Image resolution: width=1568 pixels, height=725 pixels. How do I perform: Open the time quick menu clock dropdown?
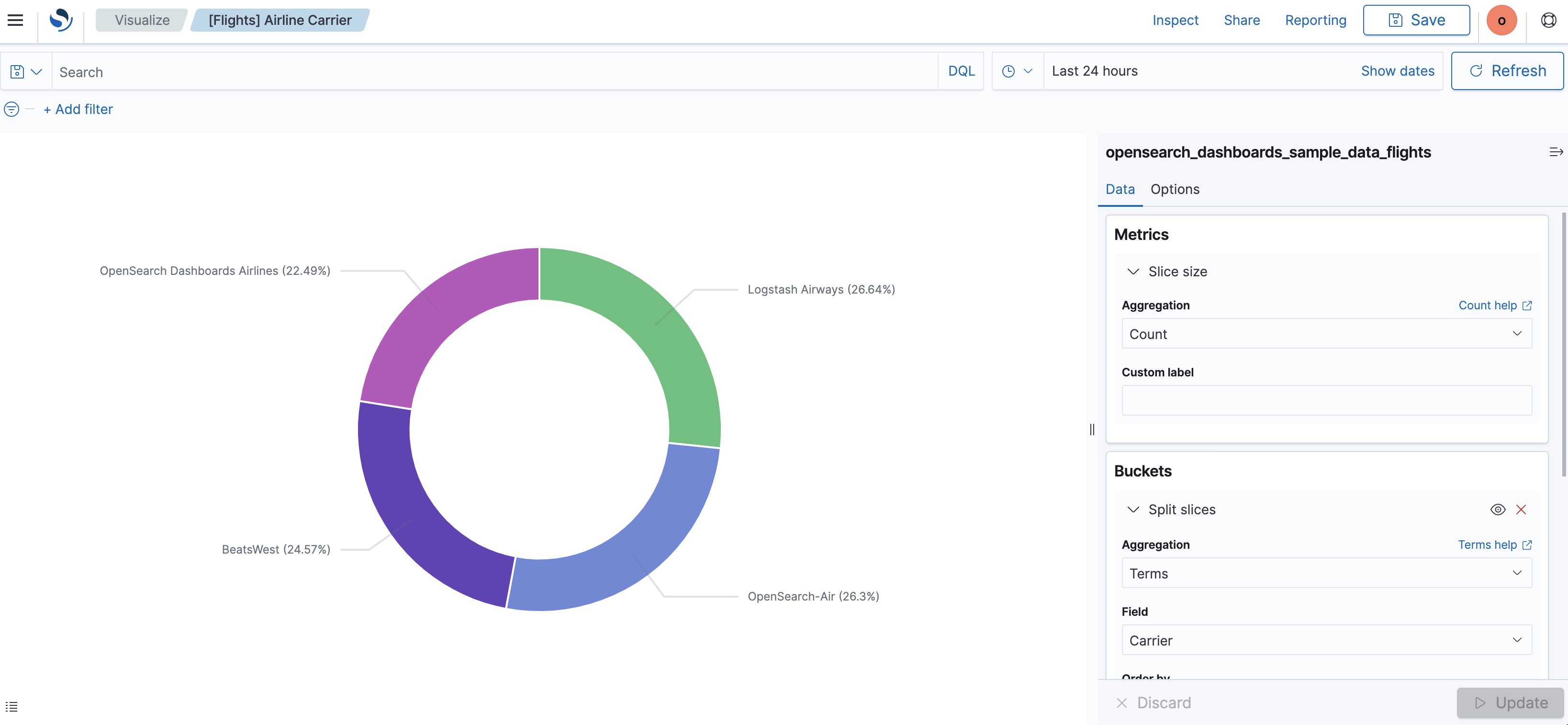1017,71
